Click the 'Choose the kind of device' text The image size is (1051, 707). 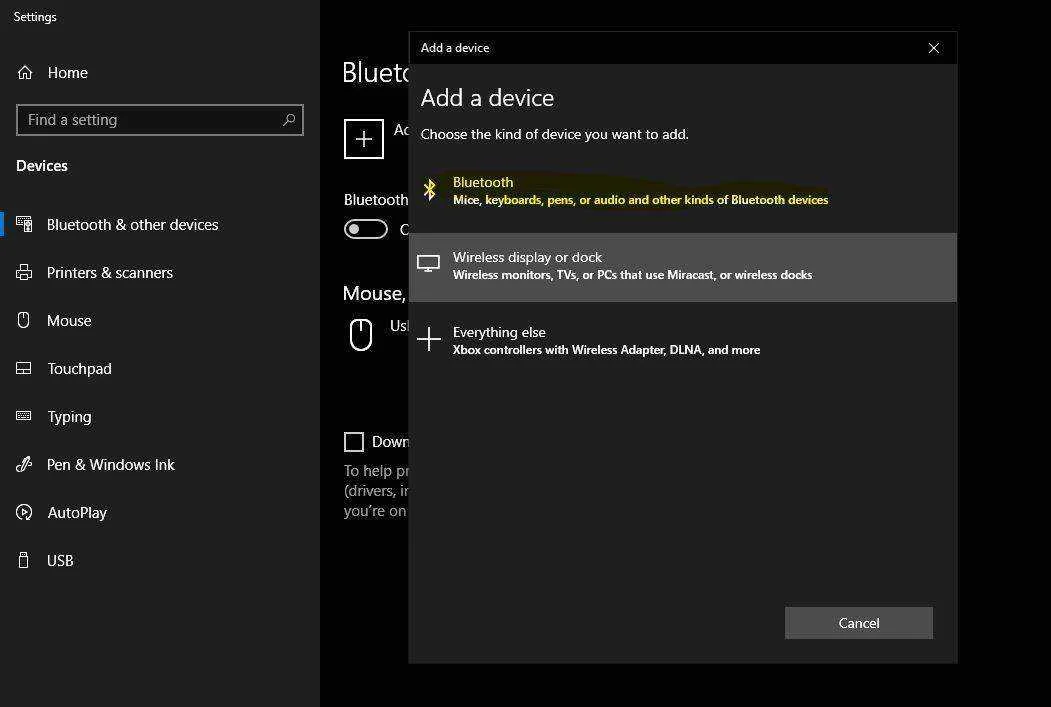[554, 134]
